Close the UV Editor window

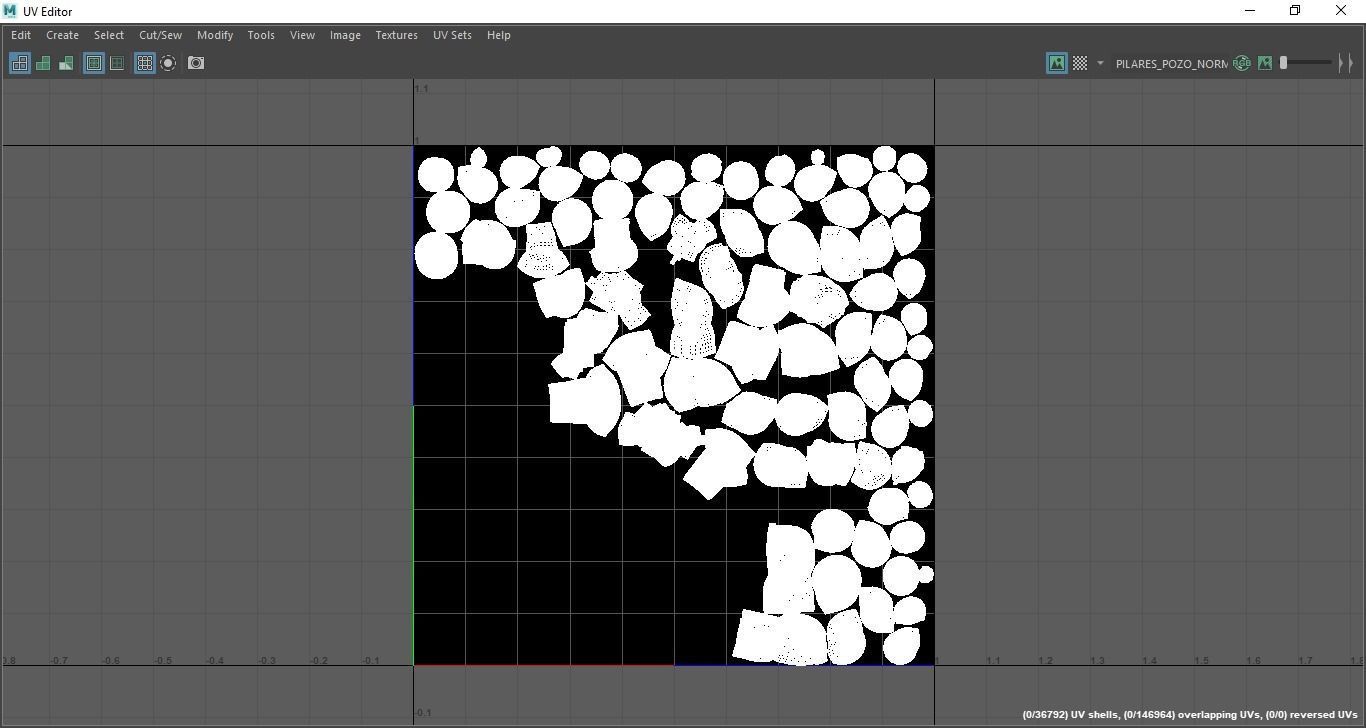click(1341, 11)
